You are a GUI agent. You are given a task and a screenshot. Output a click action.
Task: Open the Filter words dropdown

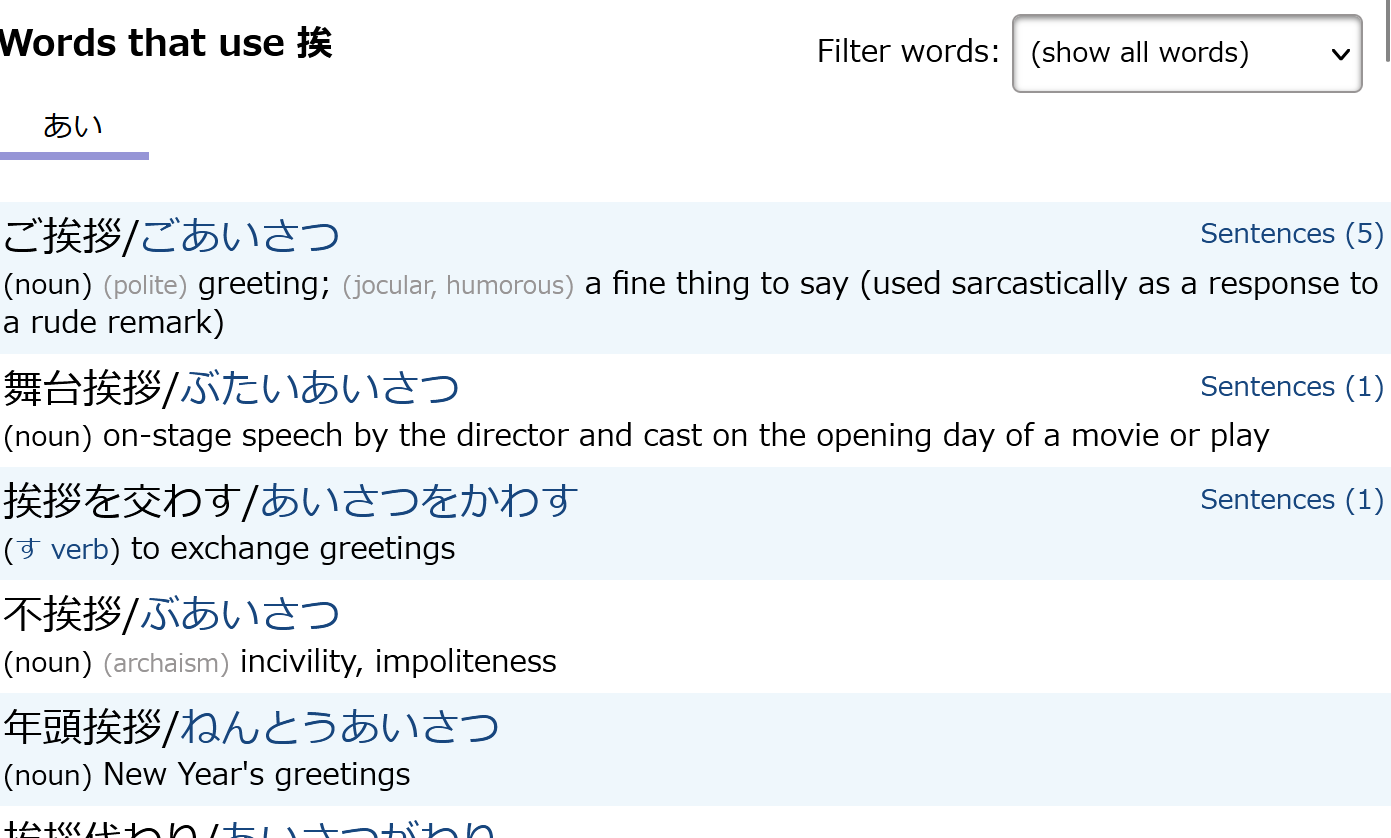tap(1187, 53)
